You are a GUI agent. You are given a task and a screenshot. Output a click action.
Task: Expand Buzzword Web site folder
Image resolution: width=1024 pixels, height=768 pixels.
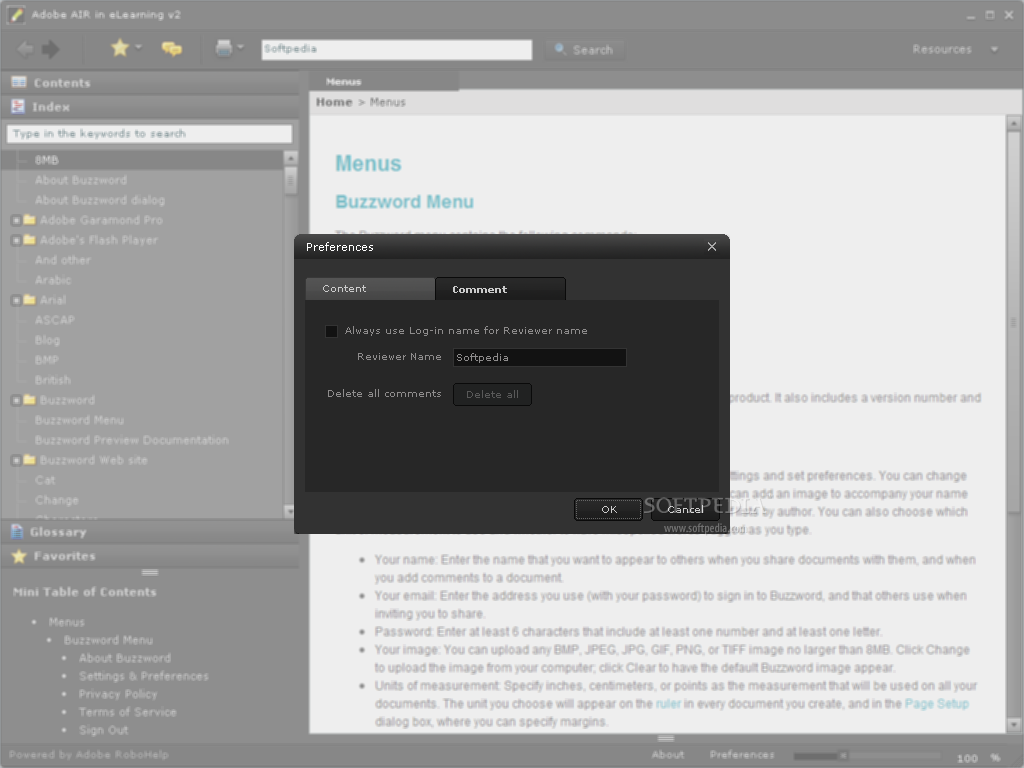click(x=16, y=460)
